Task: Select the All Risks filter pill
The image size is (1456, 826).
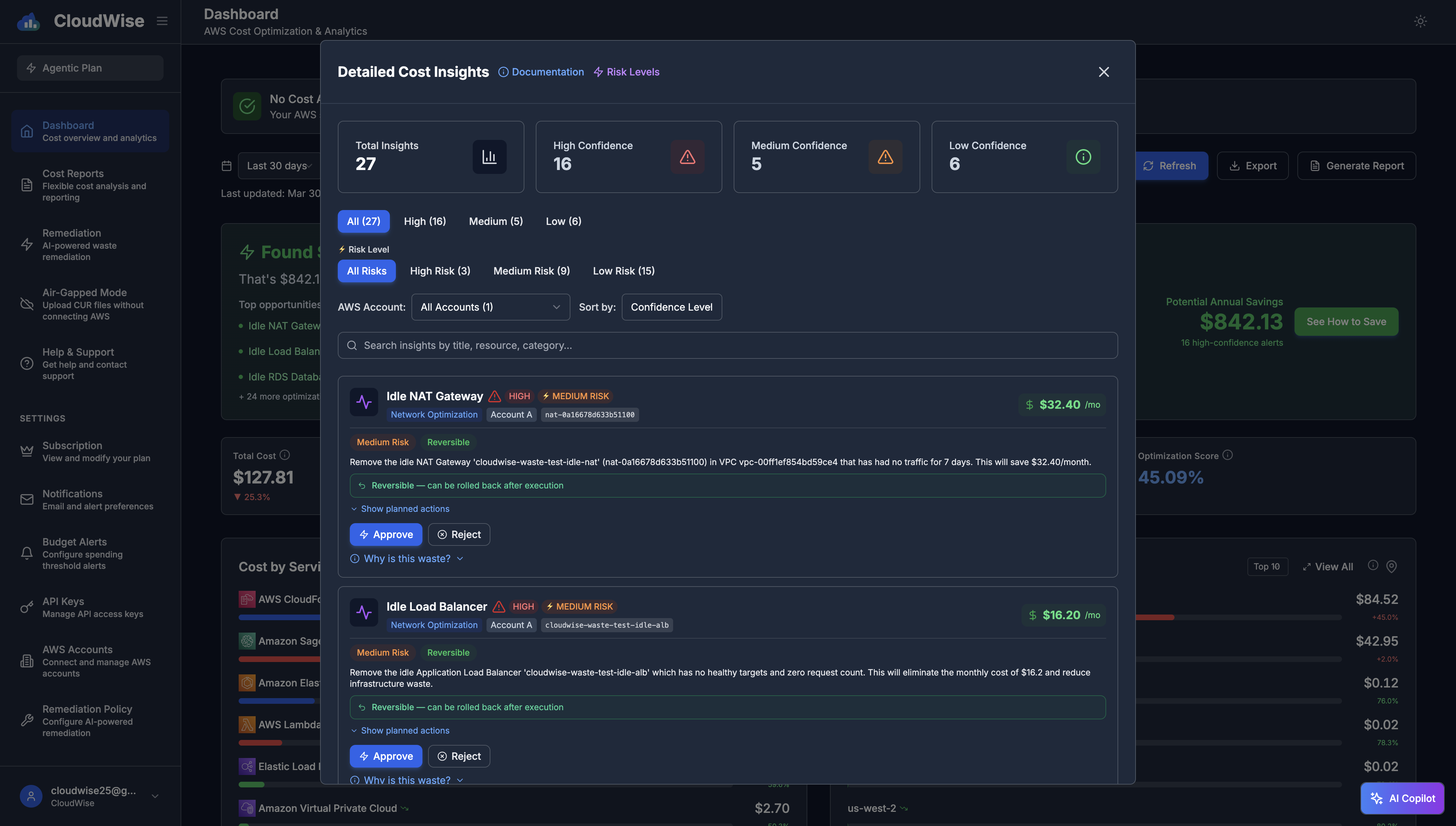Action: tap(366, 271)
